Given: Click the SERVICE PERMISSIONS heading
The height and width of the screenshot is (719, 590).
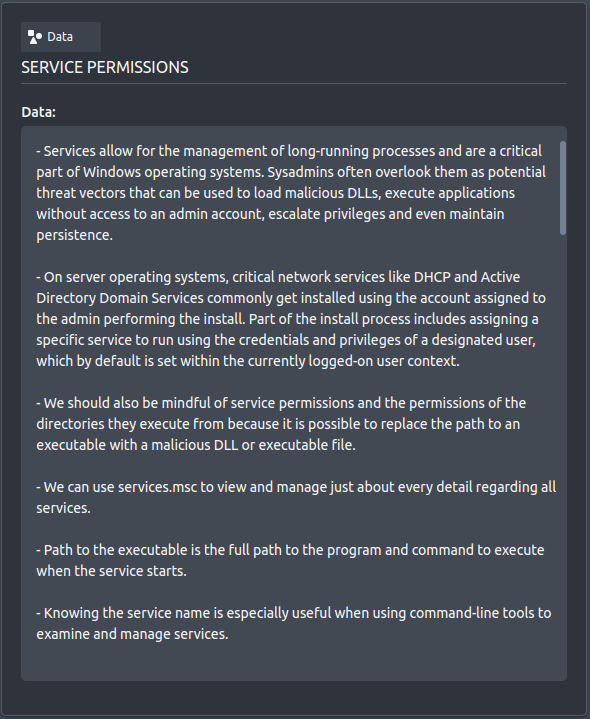Looking at the screenshot, I should (105, 67).
